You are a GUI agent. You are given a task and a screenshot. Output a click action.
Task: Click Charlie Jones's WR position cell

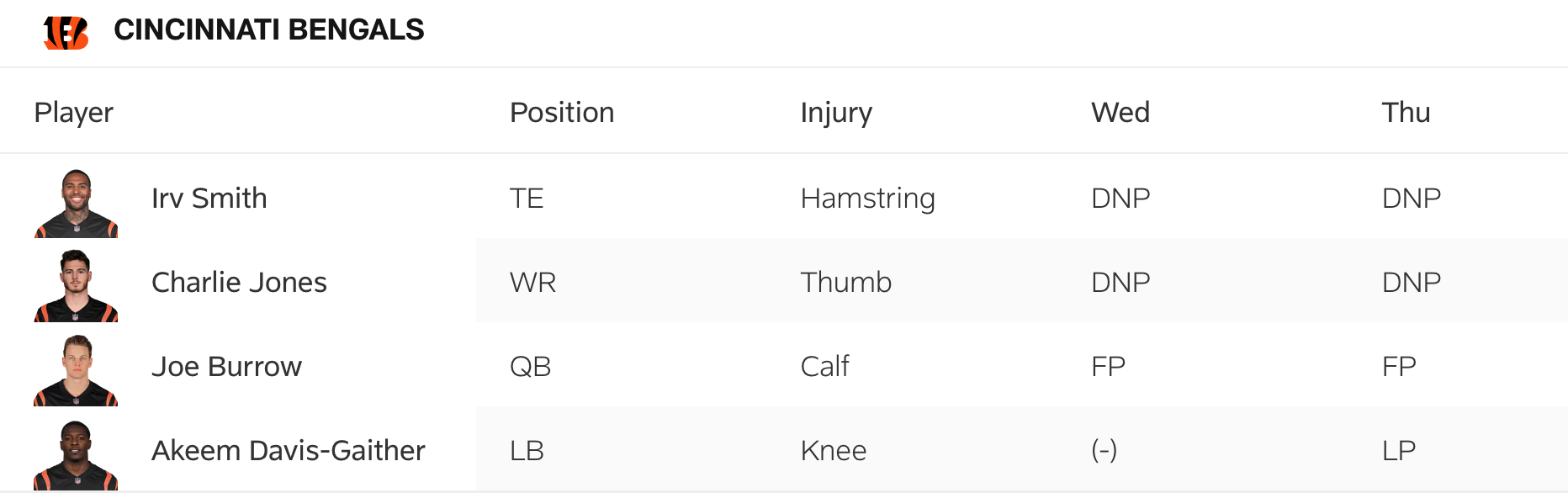532,283
